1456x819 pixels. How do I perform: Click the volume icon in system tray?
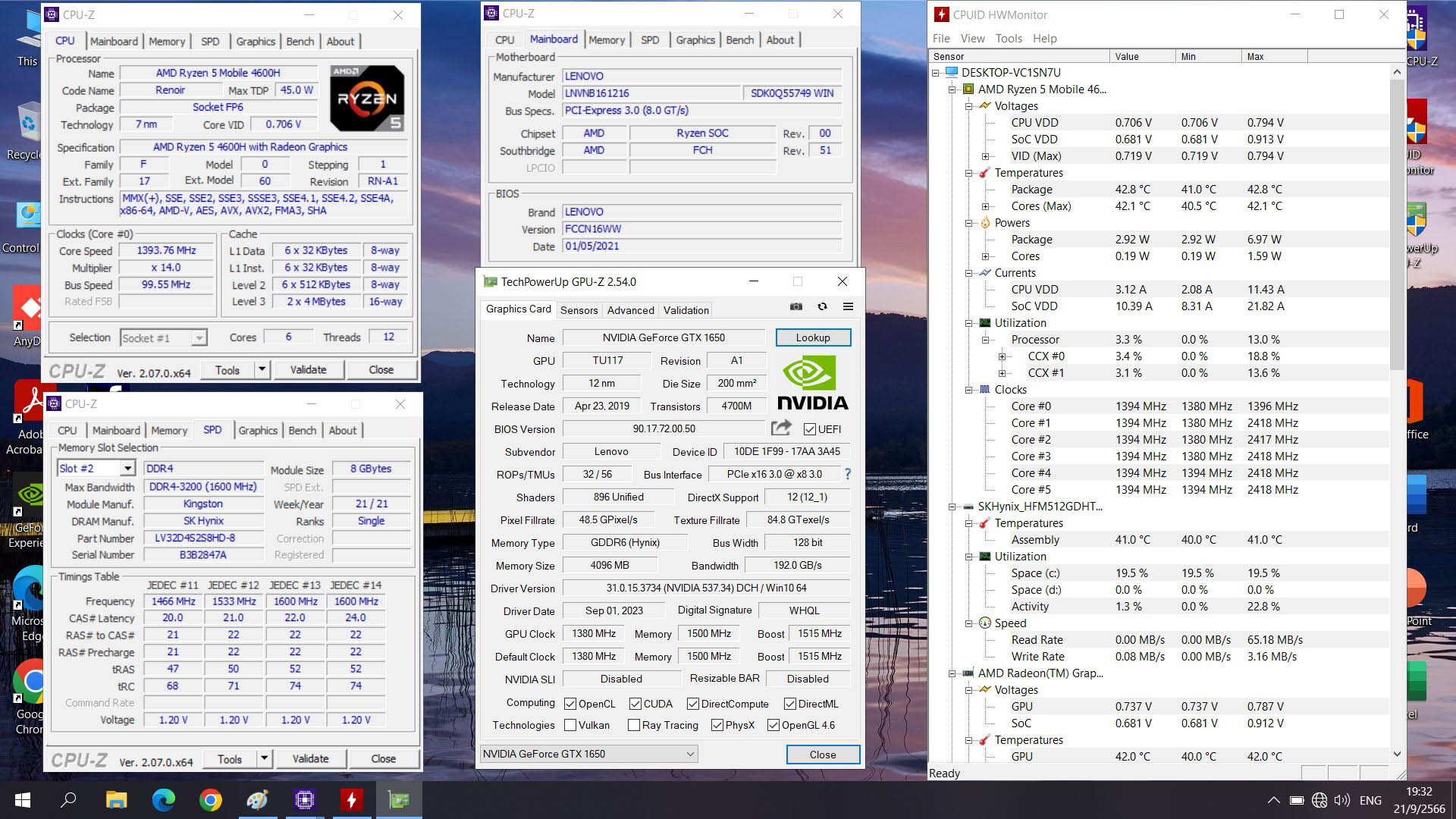pyautogui.click(x=1342, y=800)
